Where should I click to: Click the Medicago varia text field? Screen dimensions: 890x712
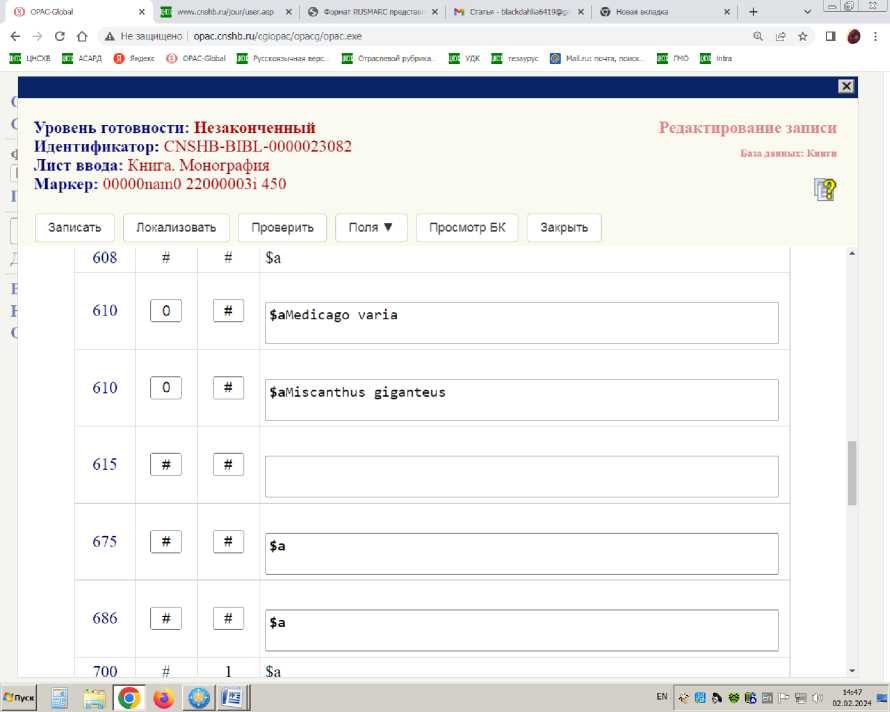tap(522, 323)
